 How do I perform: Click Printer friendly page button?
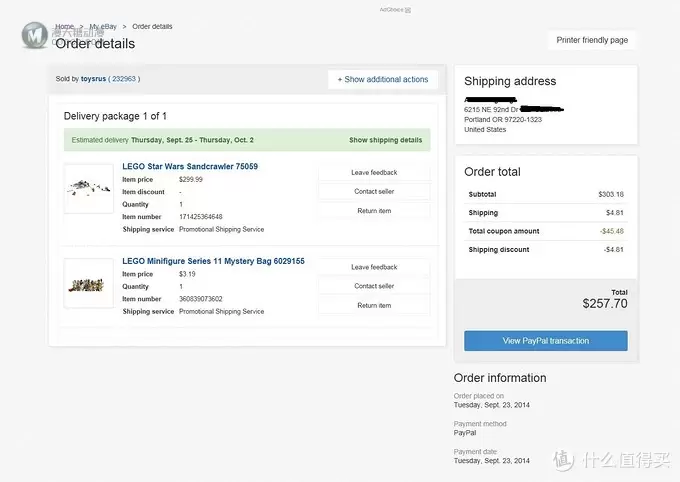[592, 40]
